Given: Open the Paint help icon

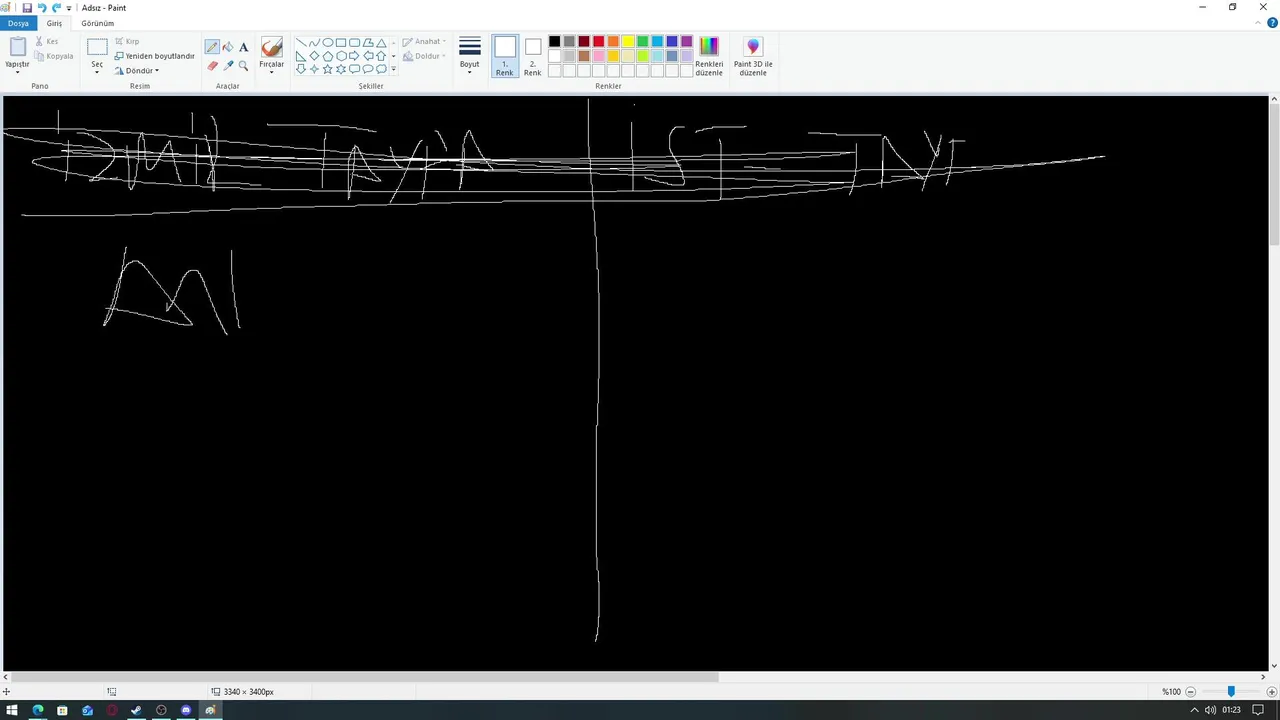Looking at the screenshot, I should pyautogui.click(x=1272, y=23).
